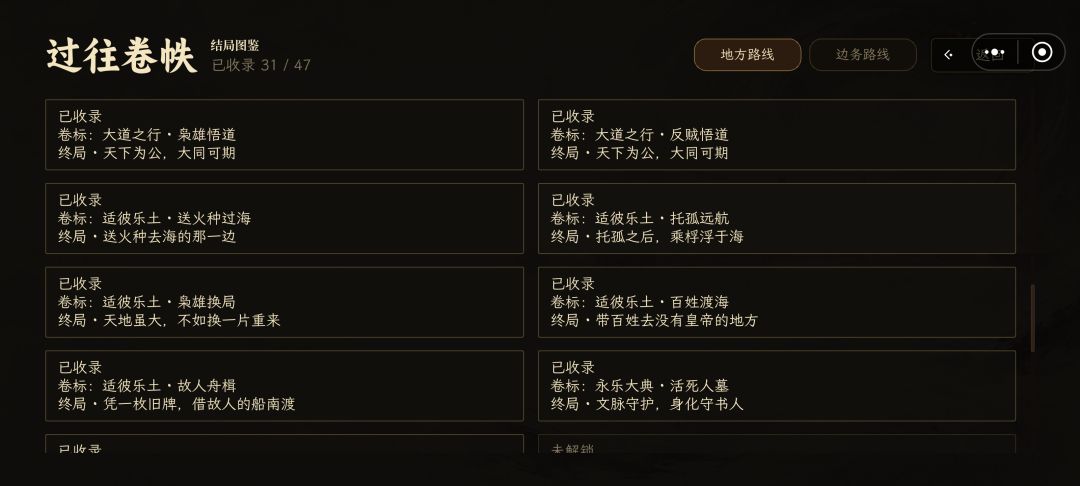Open the 大道之行·反贼悟道 ending card
Image resolution: width=1080 pixels, height=486 pixels.
[x=776, y=134]
